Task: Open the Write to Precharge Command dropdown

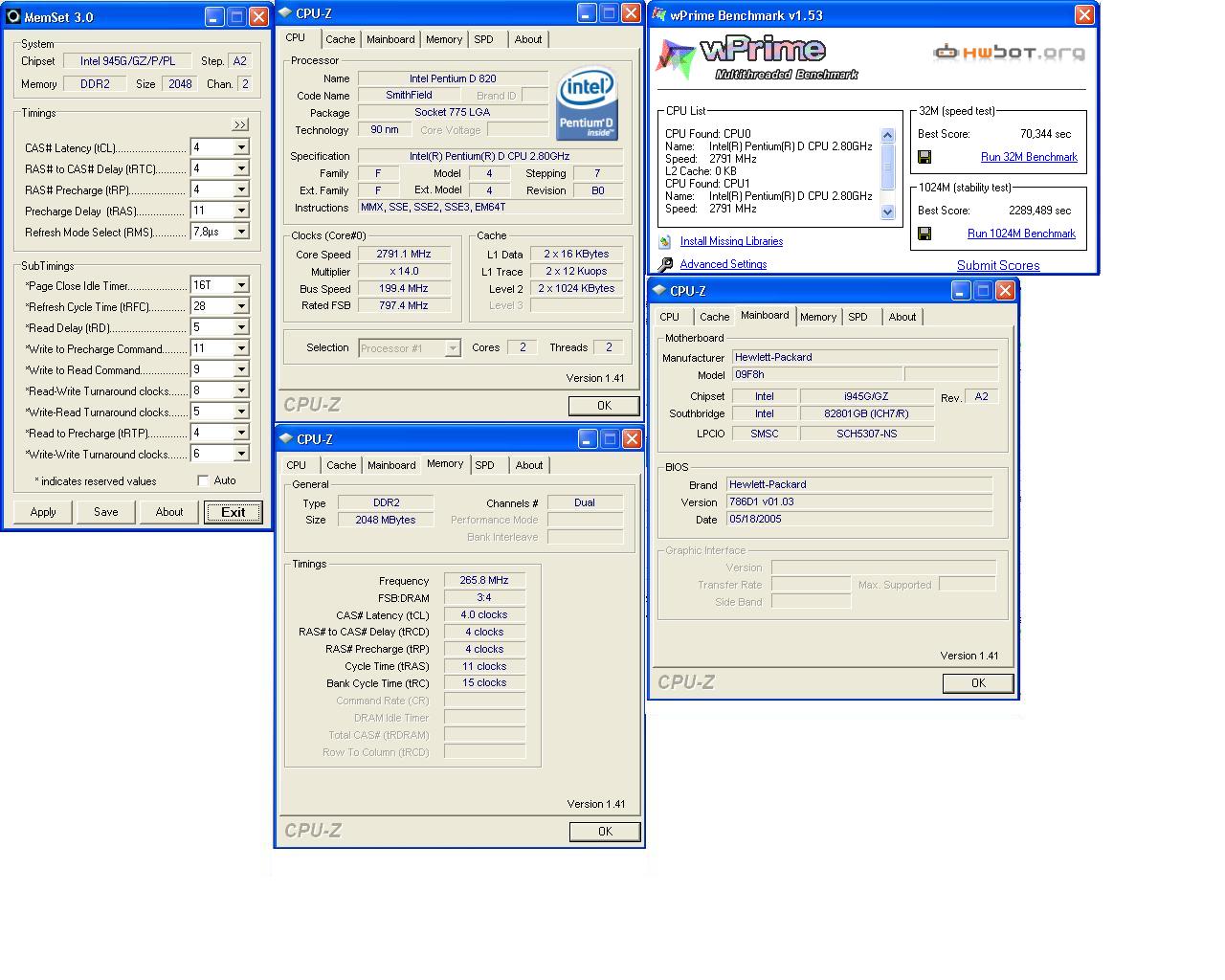Action: coord(241,348)
